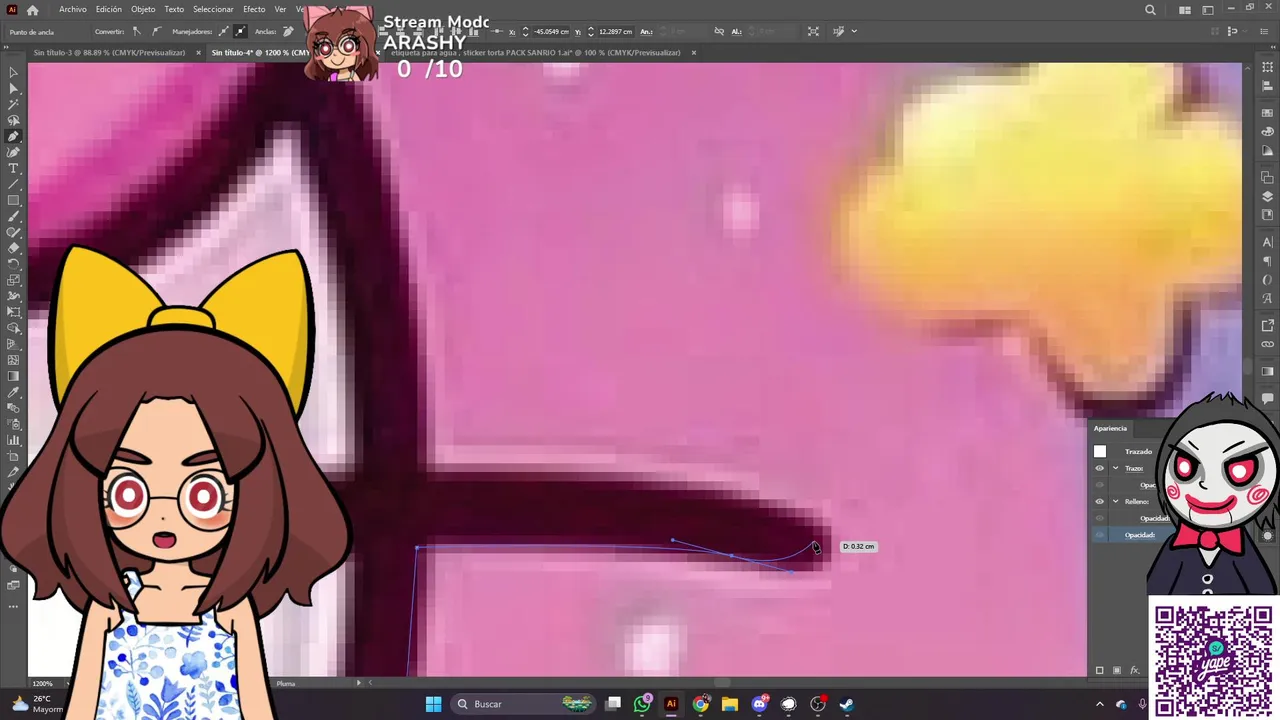The width and height of the screenshot is (1280, 720).
Task: Select the Line Segment tool
Action: click(x=13, y=185)
